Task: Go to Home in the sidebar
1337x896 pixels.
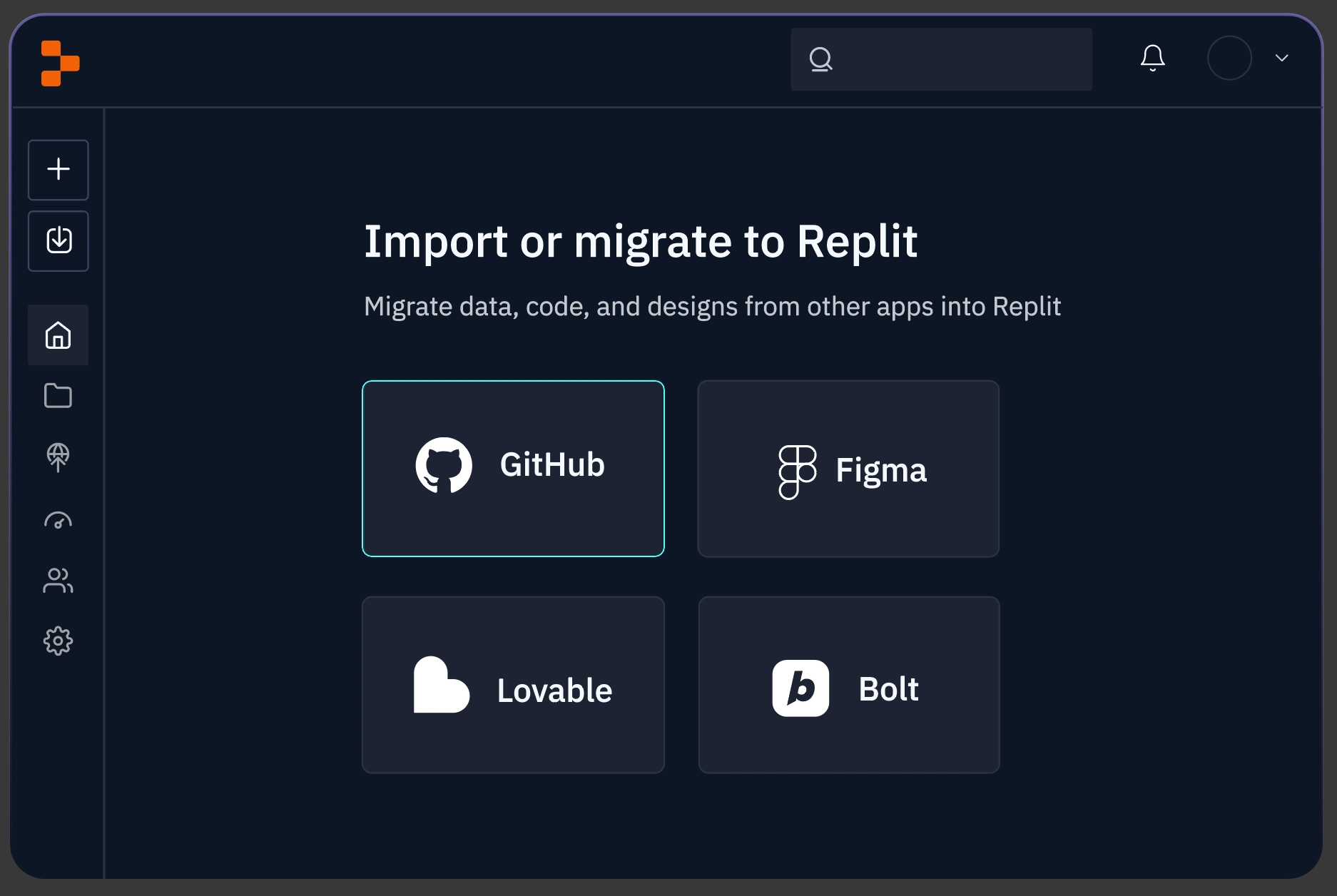Action: (x=59, y=335)
